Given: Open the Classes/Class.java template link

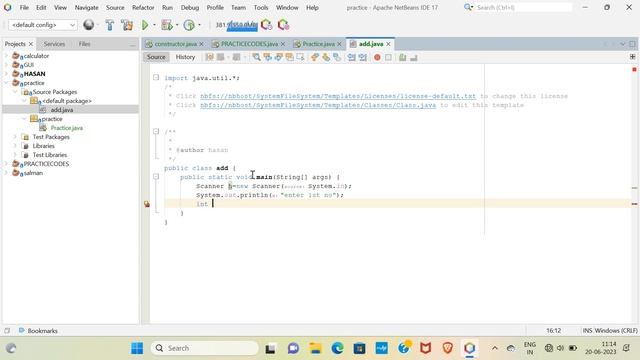Looking at the screenshot, I should point(318,105).
